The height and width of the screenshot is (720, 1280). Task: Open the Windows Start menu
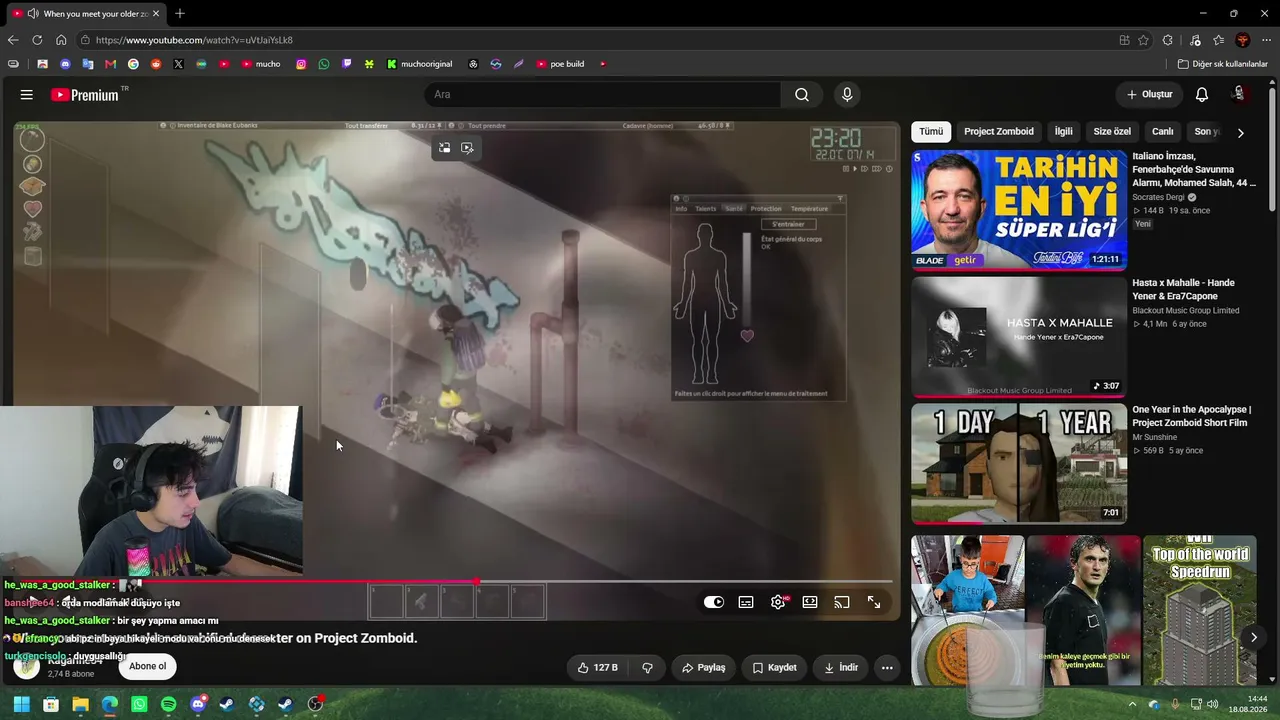(x=21, y=704)
